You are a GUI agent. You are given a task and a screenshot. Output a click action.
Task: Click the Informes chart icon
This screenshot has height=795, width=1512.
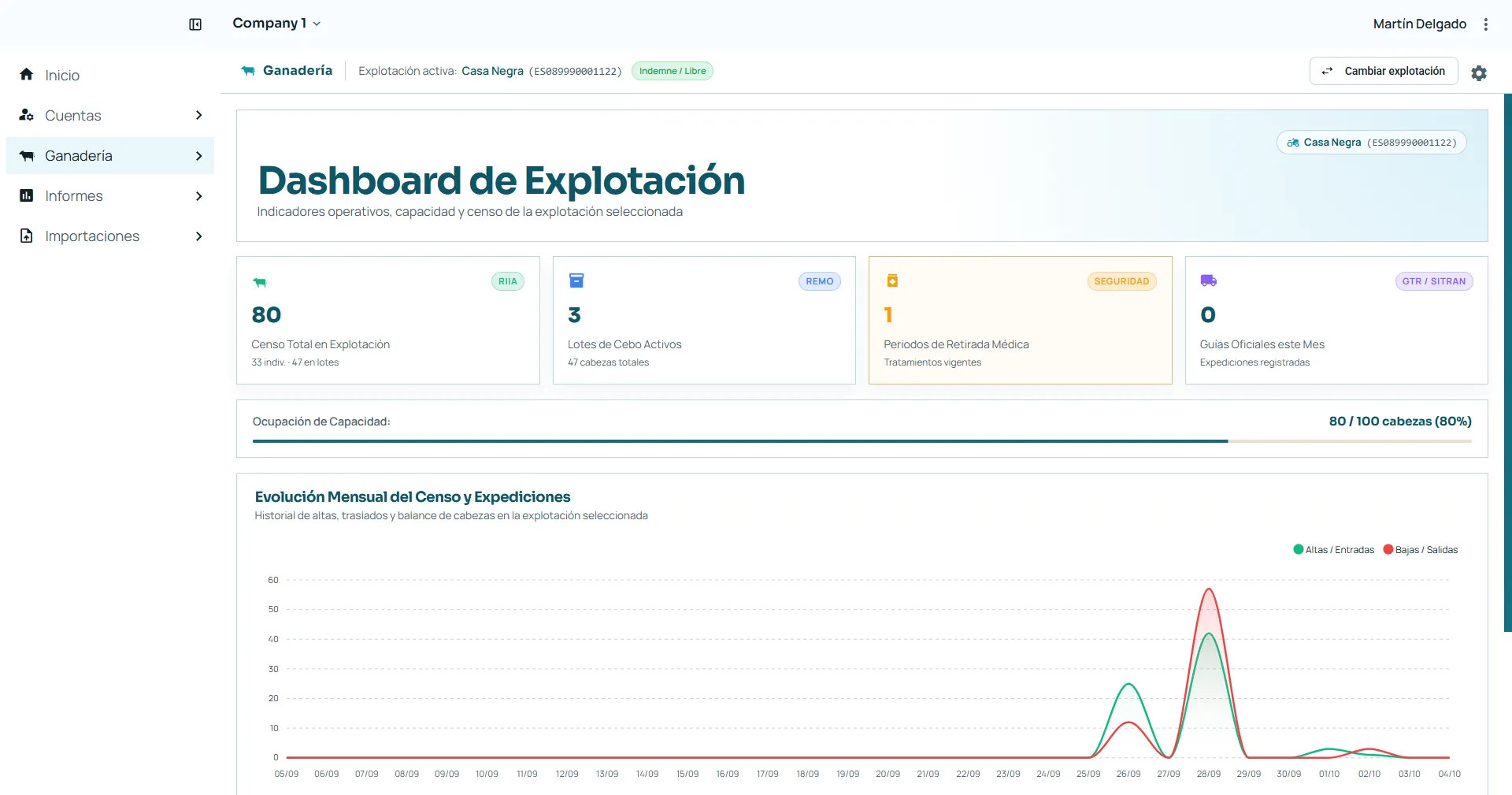[x=27, y=195]
